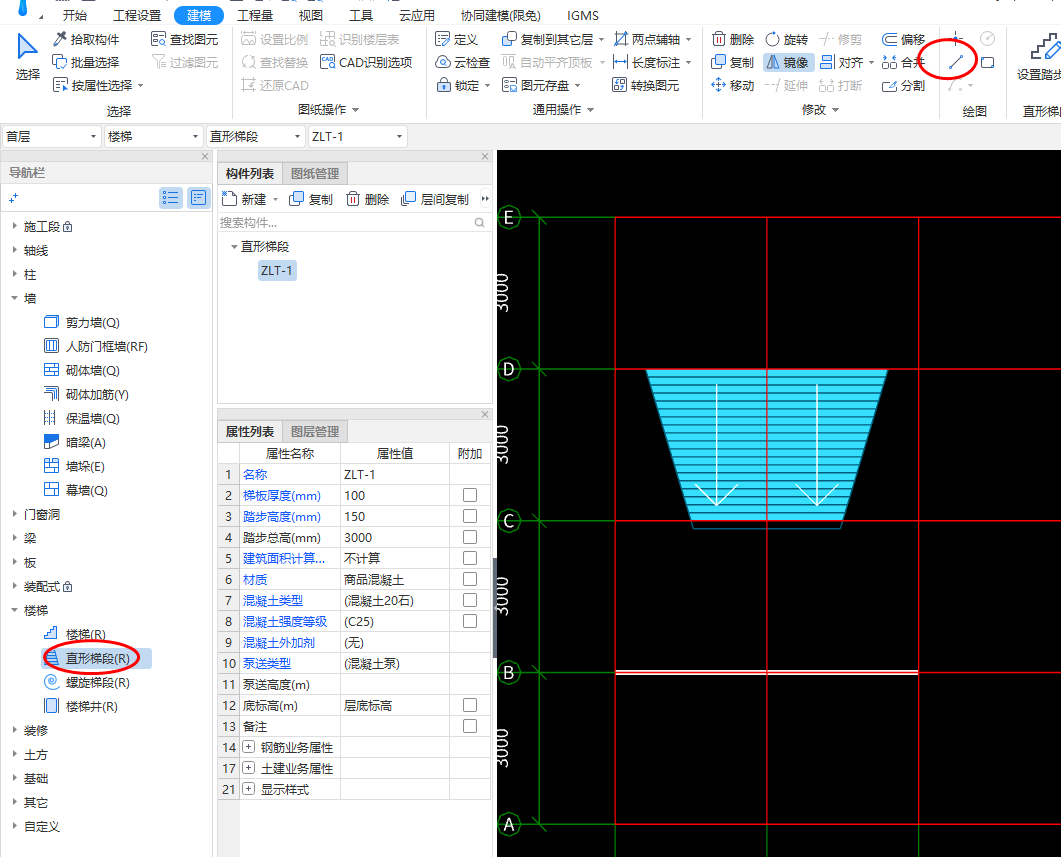Switch to 图层管理 tab
The width and height of the screenshot is (1061, 857).
click(315, 432)
